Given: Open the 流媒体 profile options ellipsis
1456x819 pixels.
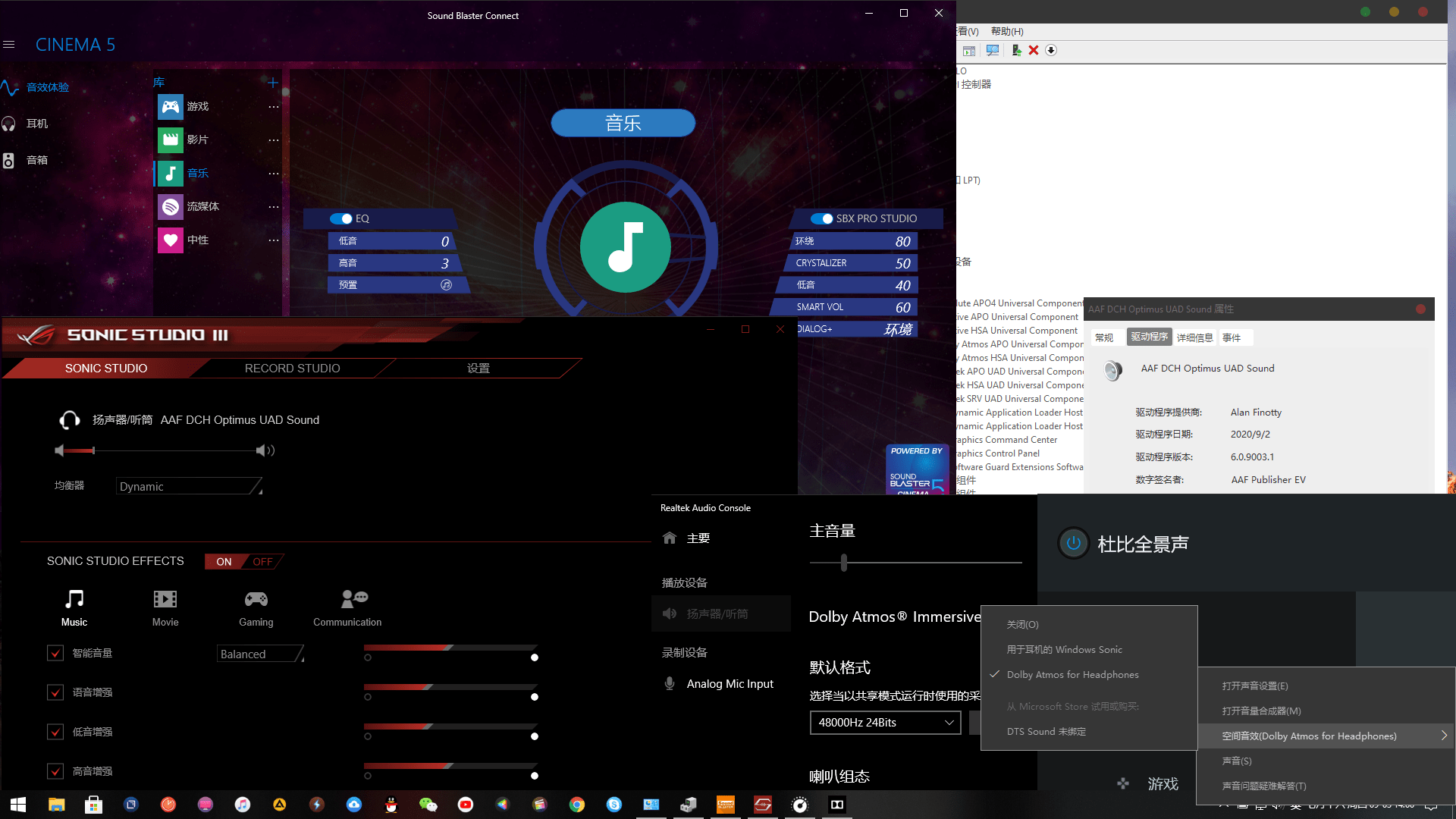Looking at the screenshot, I should click(x=274, y=207).
